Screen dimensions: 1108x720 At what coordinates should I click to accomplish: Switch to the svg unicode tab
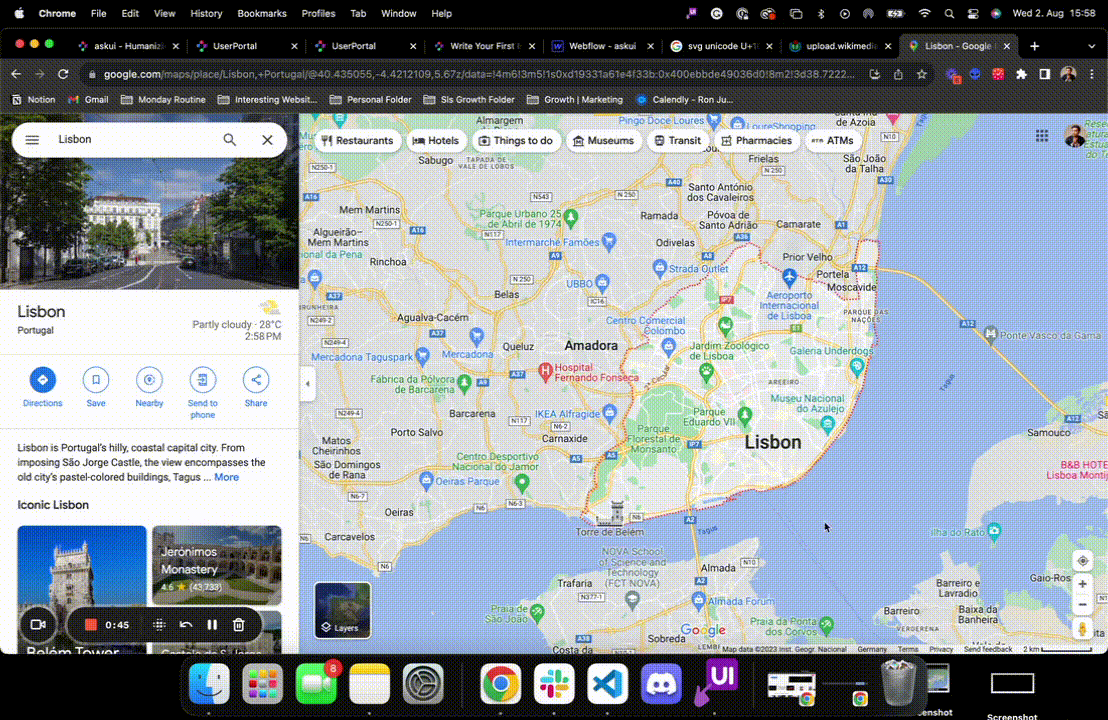pos(721,46)
